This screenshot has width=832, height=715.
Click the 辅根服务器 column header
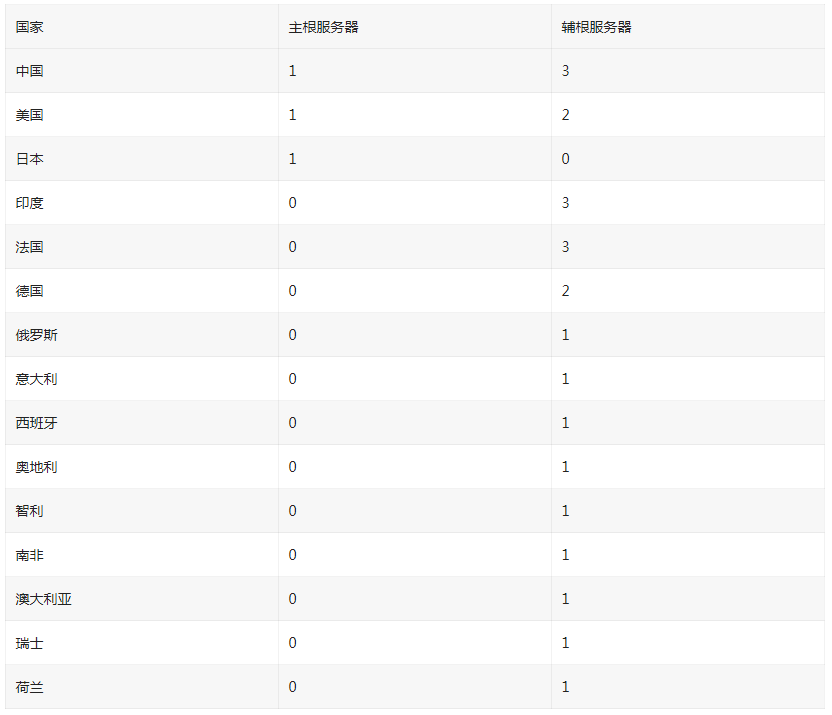coord(596,27)
